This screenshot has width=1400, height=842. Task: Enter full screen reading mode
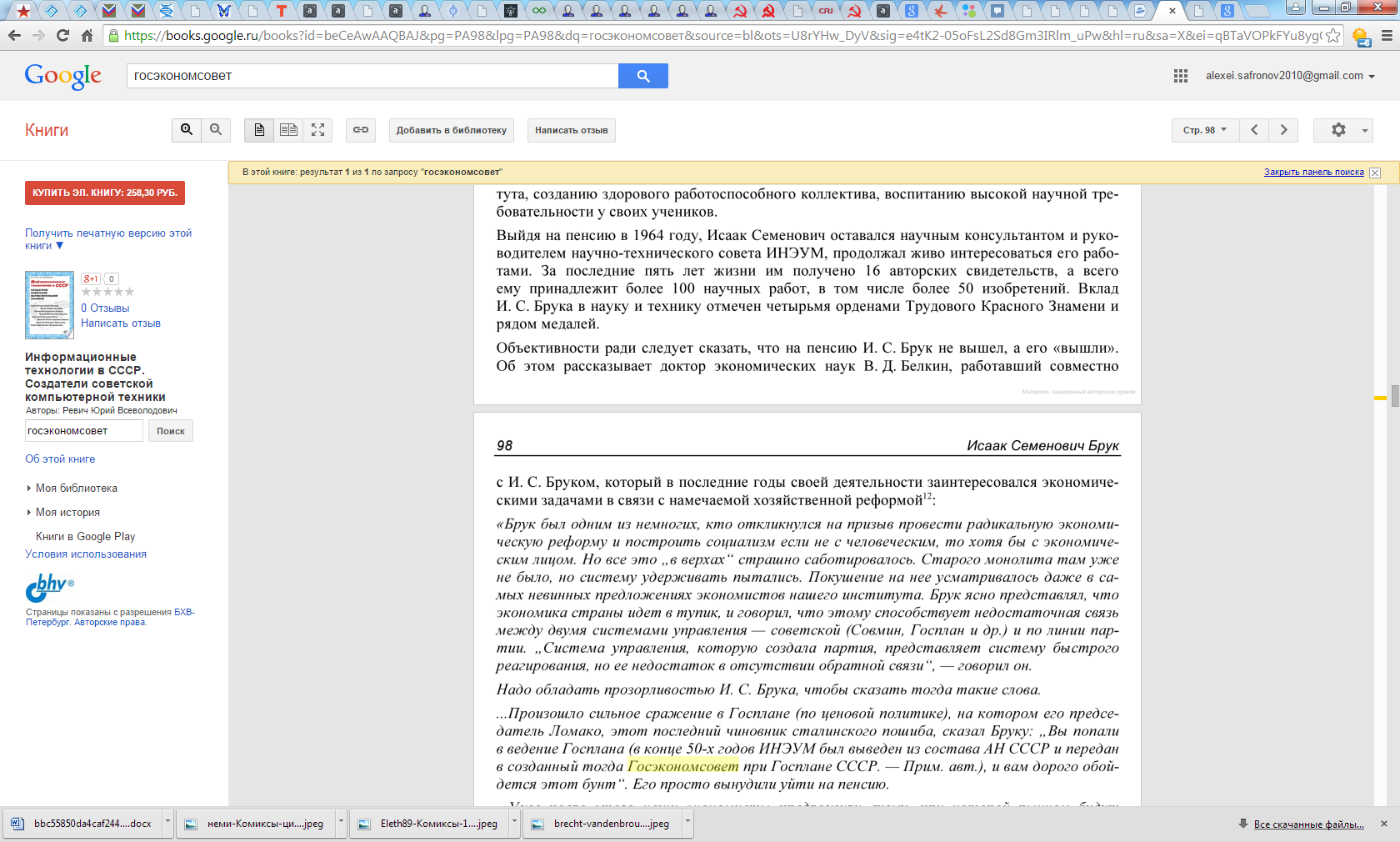click(317, 130)
